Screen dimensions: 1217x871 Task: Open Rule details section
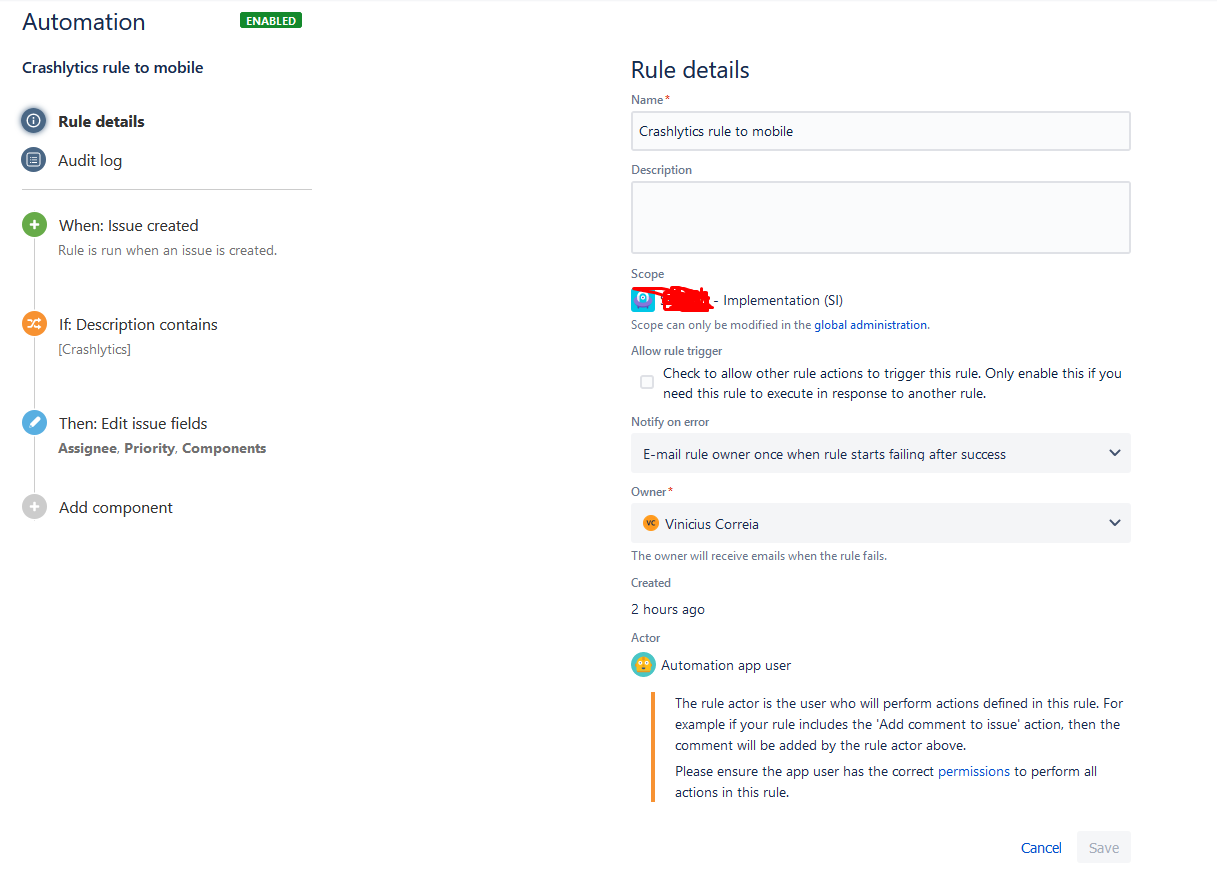coord(101,121)
